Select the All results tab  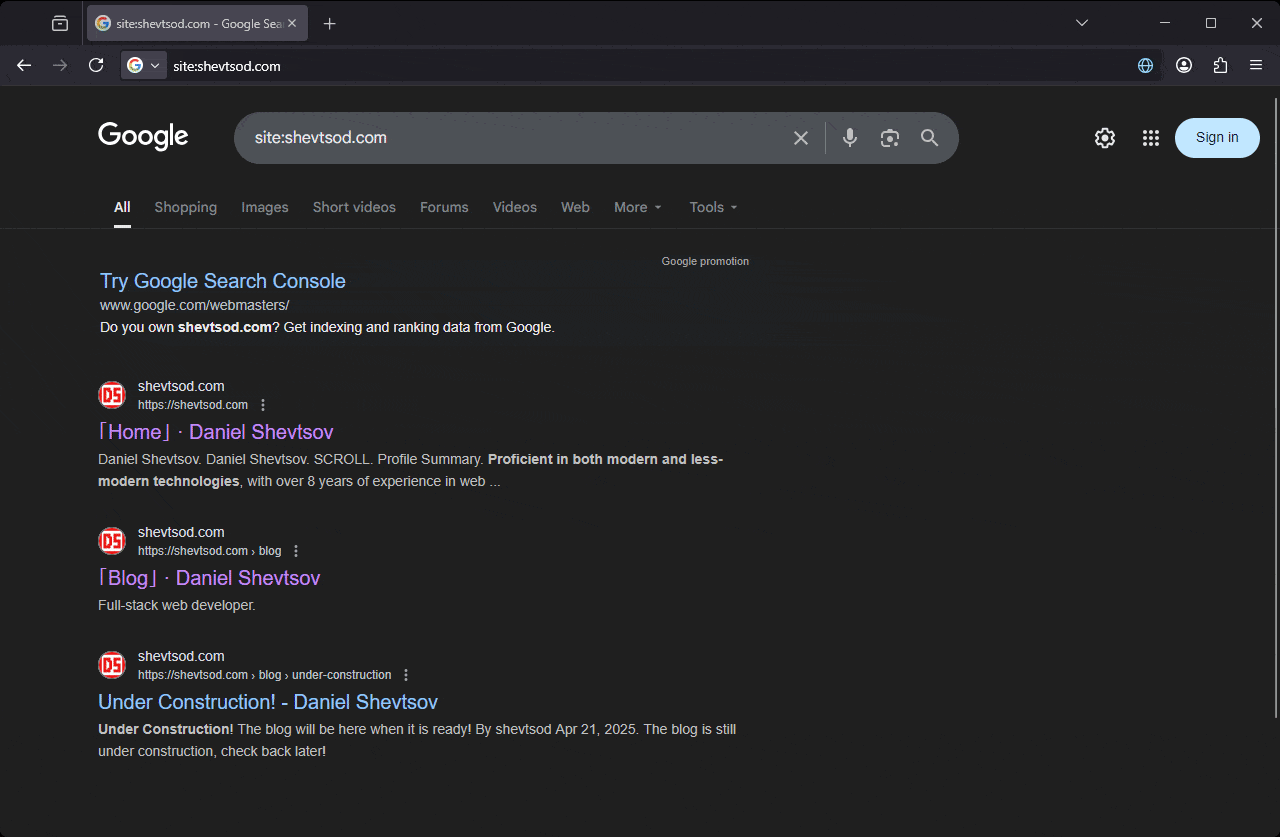click(x=122, y=207)
